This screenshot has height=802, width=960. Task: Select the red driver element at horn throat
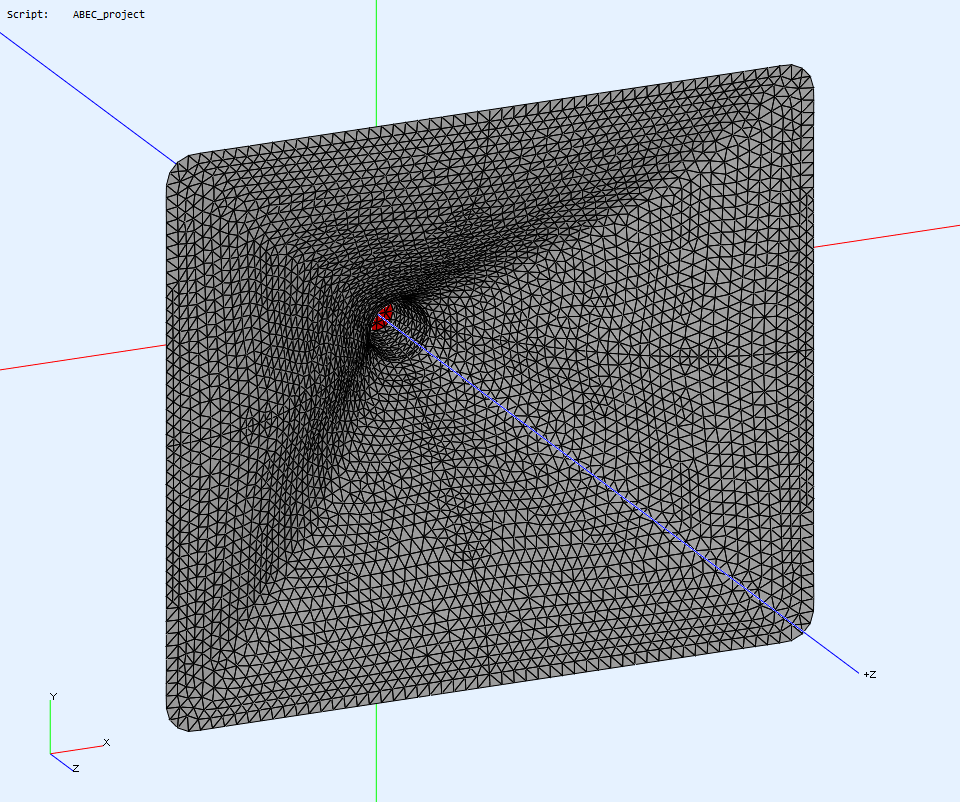pyautogui.click(x=381, y=318)
